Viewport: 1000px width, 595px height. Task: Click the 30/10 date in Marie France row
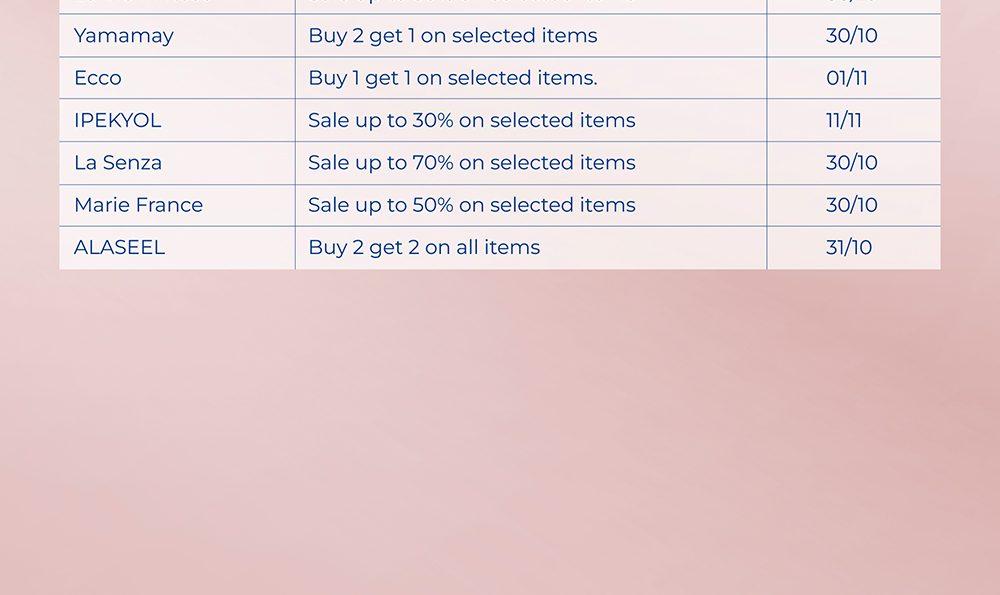click(851, 205)
